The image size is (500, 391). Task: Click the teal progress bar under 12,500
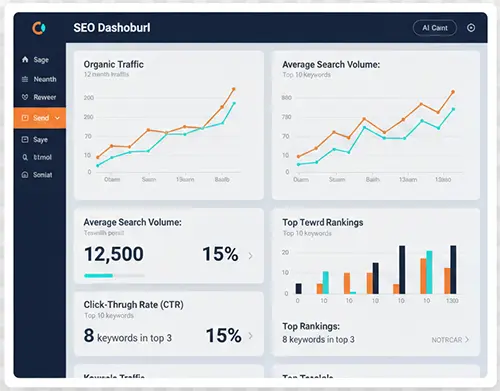[x=99, y=275]
